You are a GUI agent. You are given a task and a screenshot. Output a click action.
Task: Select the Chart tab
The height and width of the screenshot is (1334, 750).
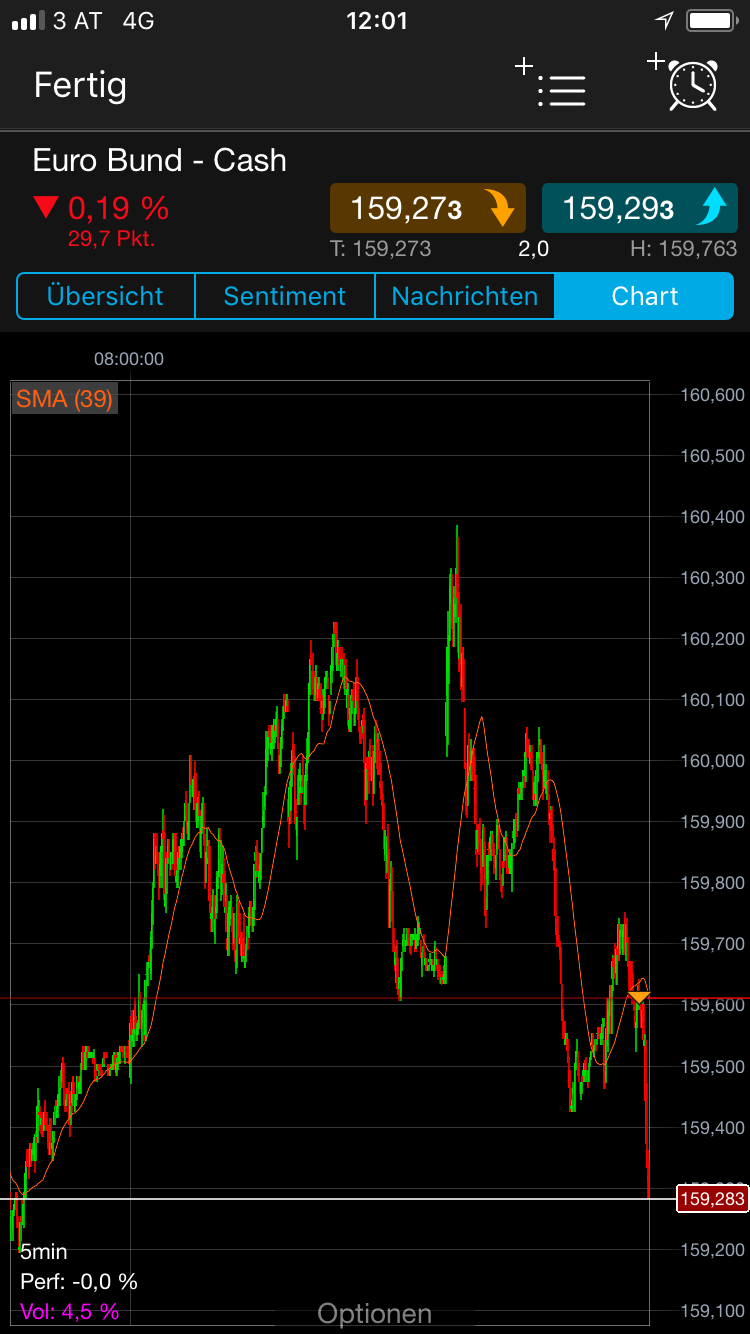point(644,296)
